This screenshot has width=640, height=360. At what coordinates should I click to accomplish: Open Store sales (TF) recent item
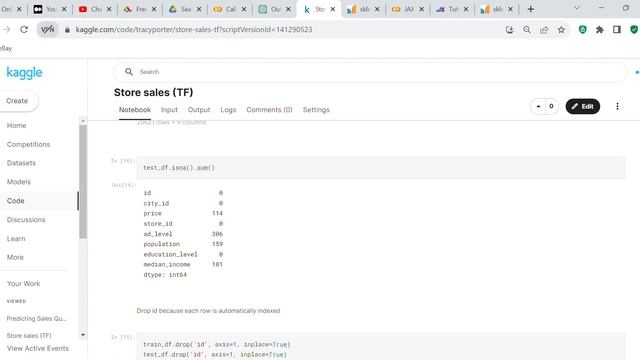pos(29,336)
